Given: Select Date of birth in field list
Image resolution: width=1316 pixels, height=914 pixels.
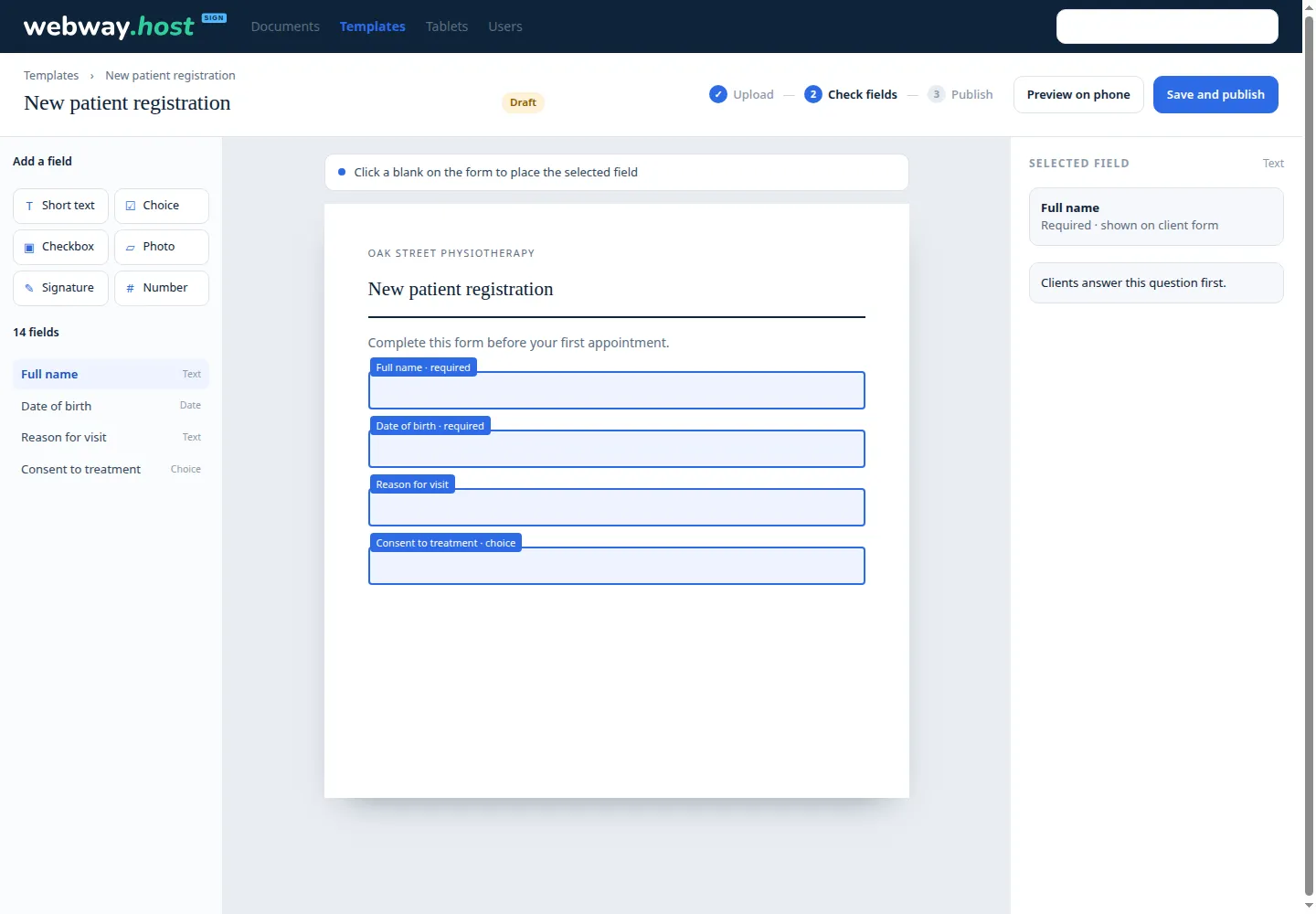Looking at the screenshot, I should (111, 406).
